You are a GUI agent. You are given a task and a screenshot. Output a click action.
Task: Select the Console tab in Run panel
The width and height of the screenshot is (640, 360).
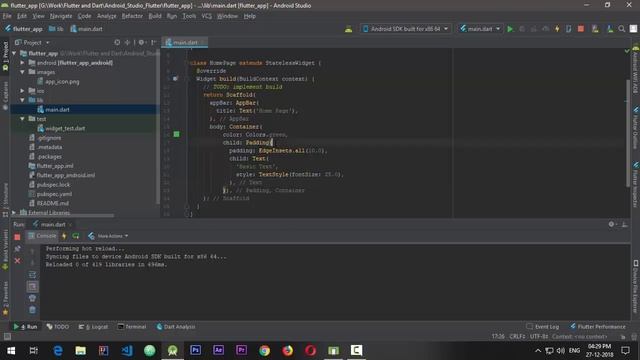coord(42,236)
